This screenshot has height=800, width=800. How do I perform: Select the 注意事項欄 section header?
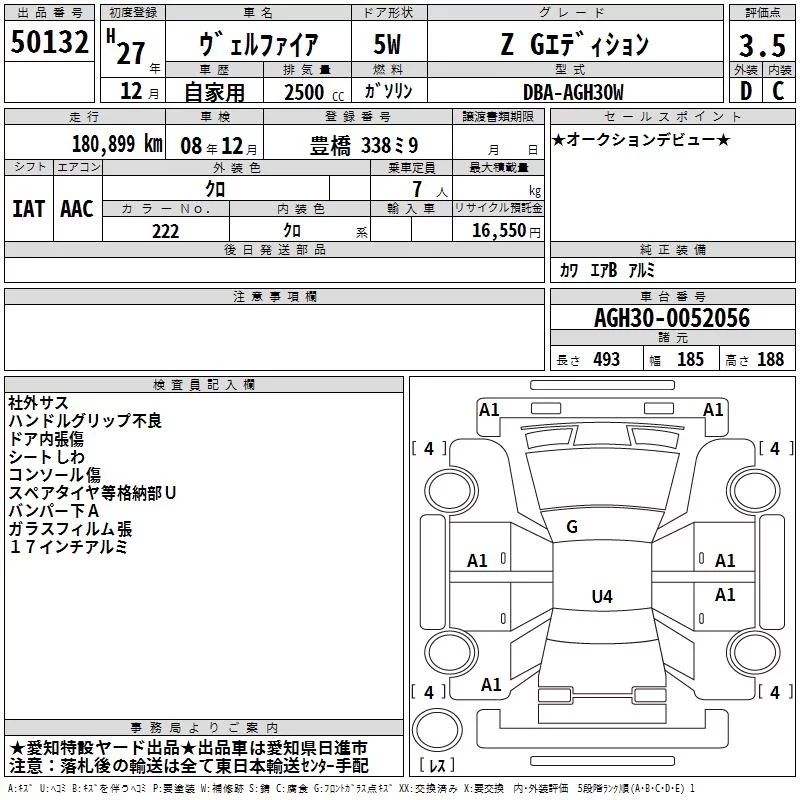[x=274, y=296]
